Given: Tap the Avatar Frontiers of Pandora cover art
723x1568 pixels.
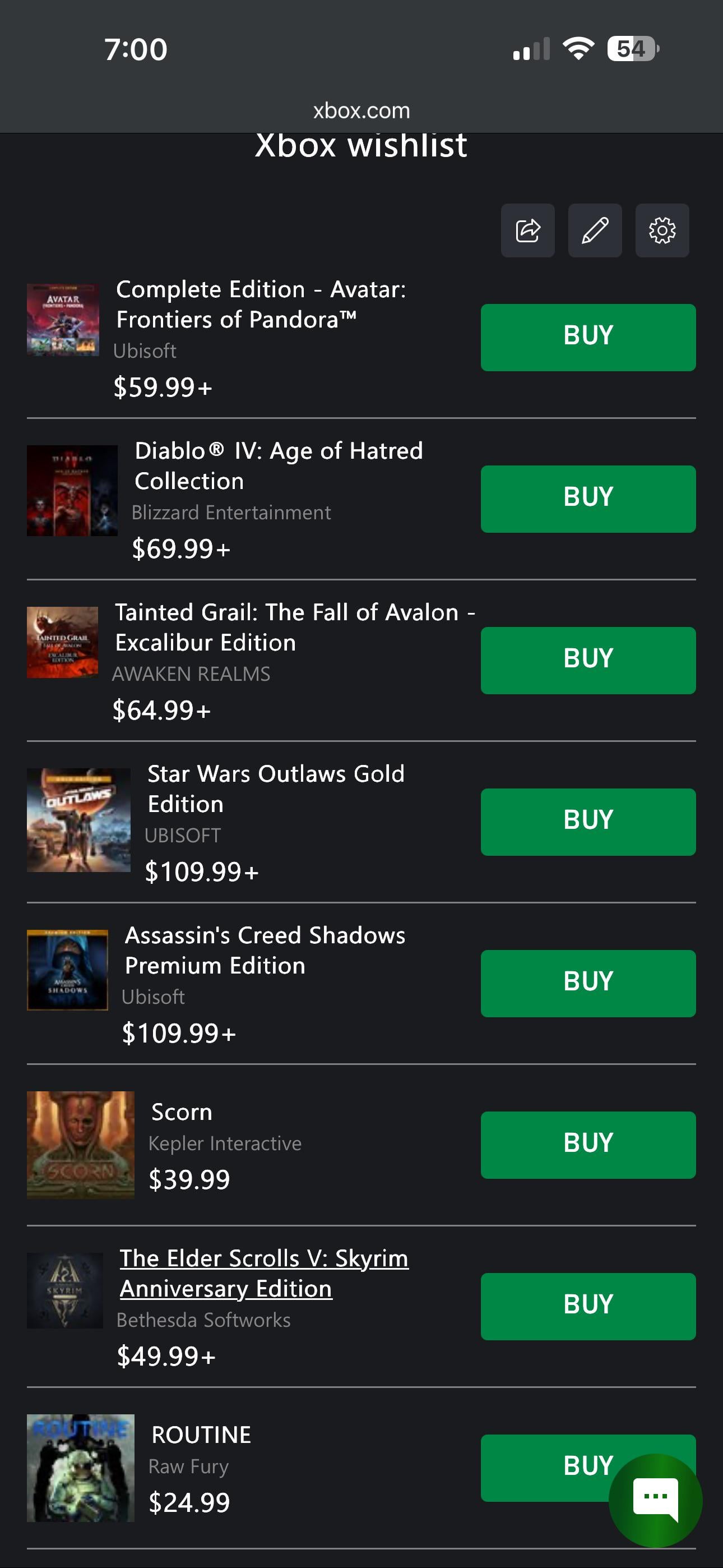Looking at the screenshot, I should coord(63,320).
